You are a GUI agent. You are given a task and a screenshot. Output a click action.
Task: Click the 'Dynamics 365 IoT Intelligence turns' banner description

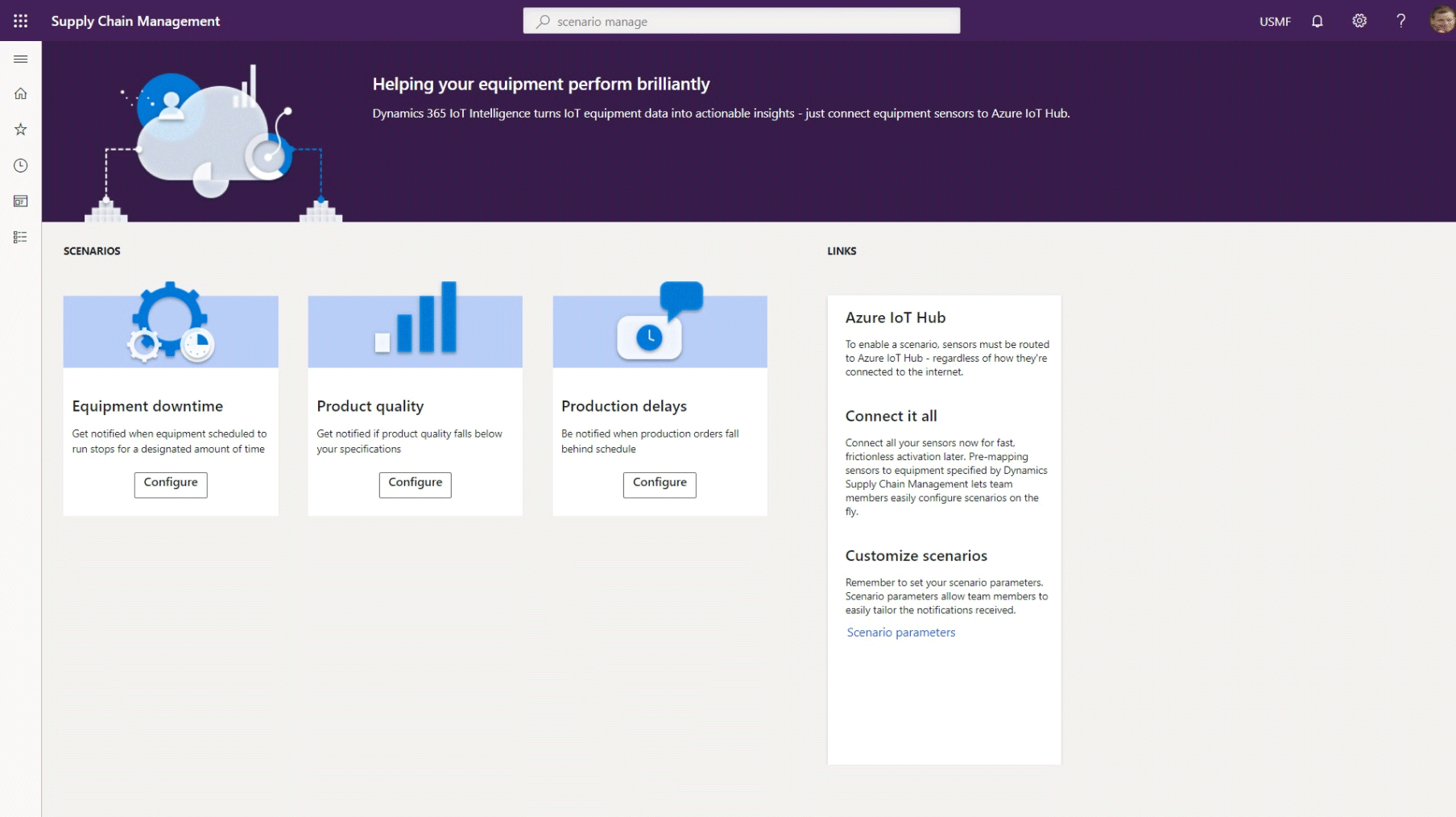click(x=721, y=114)
